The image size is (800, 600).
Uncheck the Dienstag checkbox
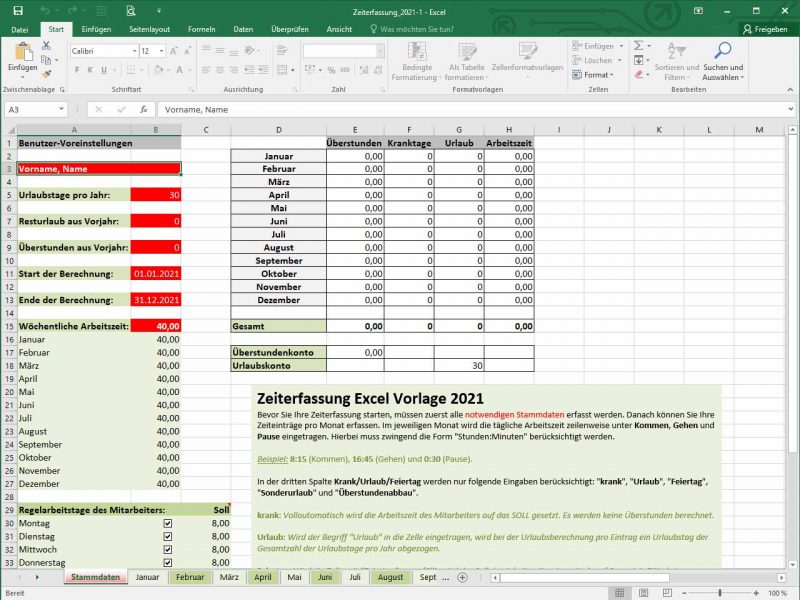[x=168, y=537]
